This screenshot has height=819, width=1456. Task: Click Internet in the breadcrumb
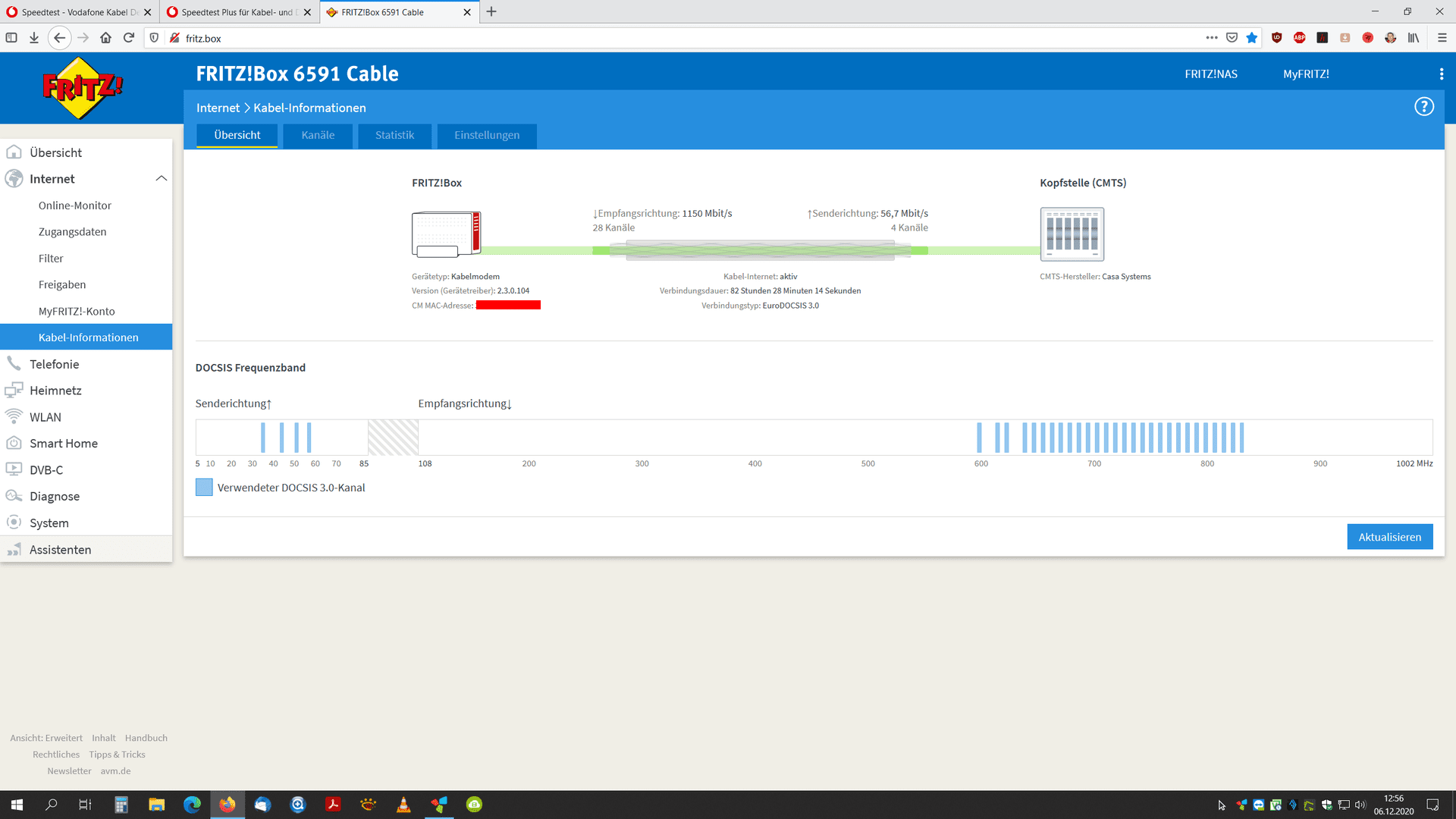click(218, 108)
